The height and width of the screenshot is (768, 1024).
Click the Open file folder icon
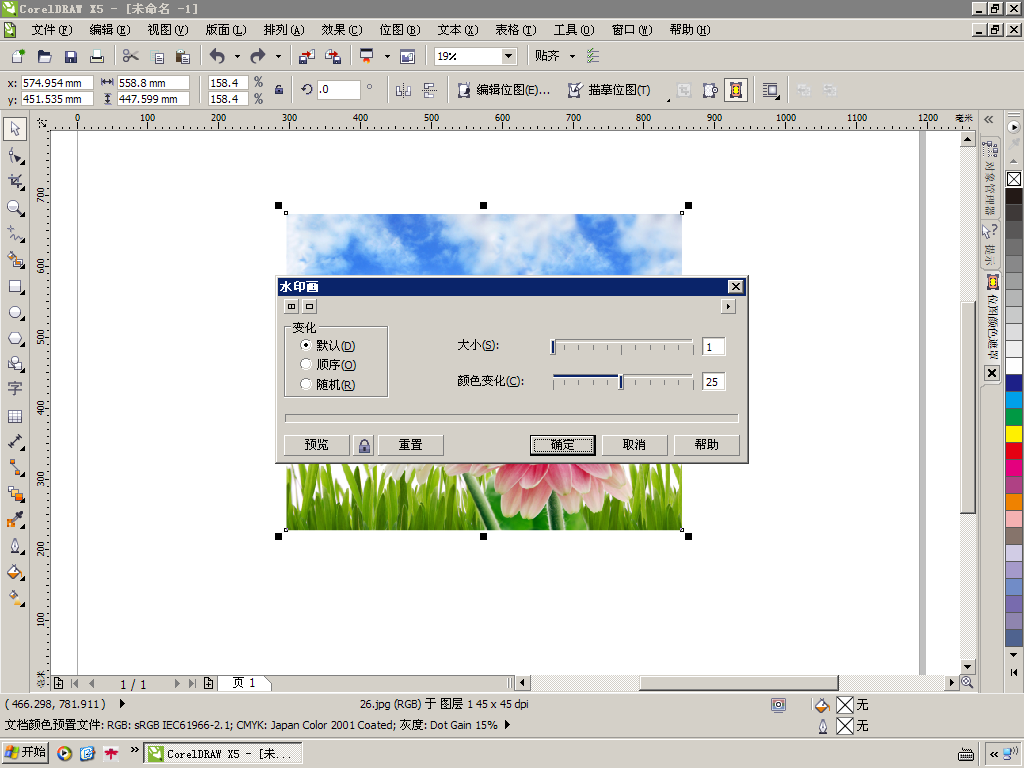(x=44, y=56)
